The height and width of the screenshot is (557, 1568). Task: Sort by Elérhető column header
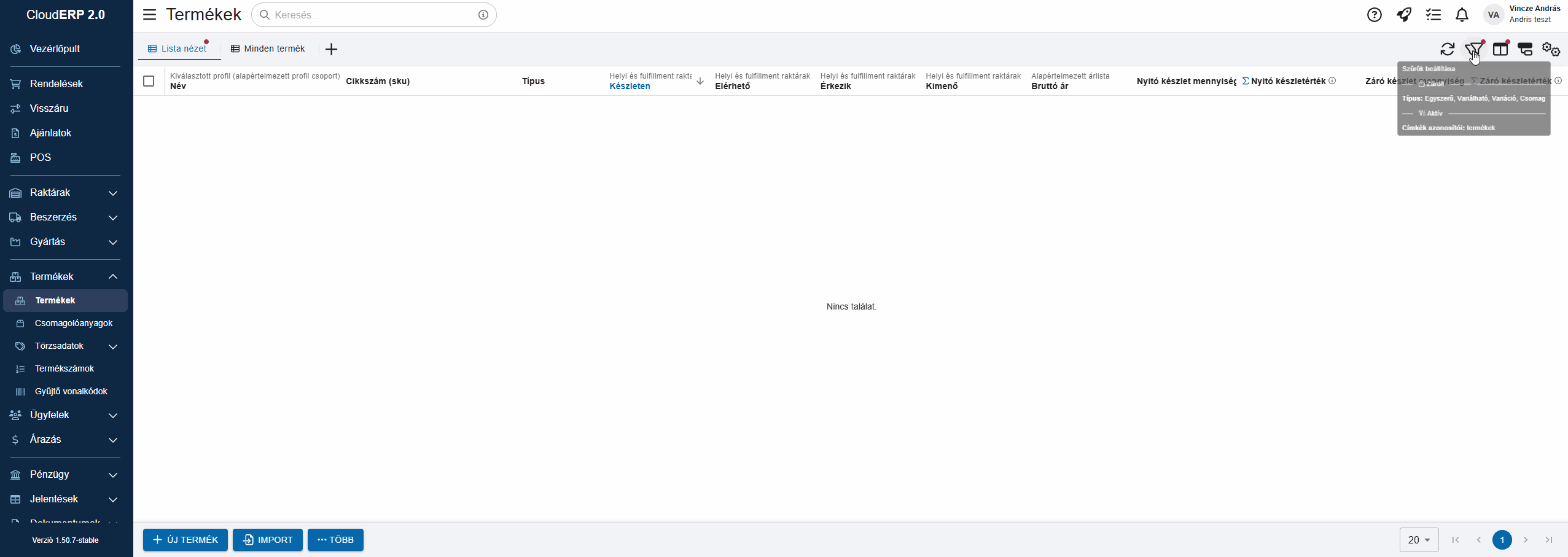(733, 86)
